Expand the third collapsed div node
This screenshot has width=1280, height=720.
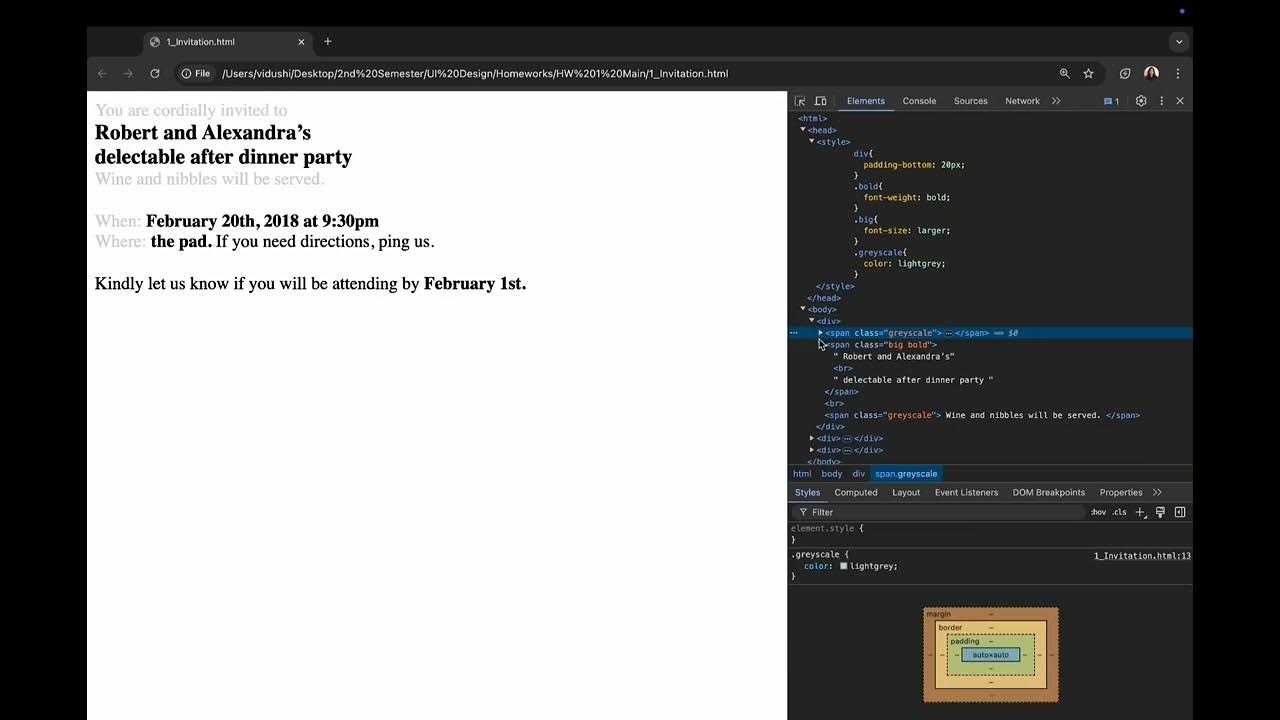(x=811, y=450)
